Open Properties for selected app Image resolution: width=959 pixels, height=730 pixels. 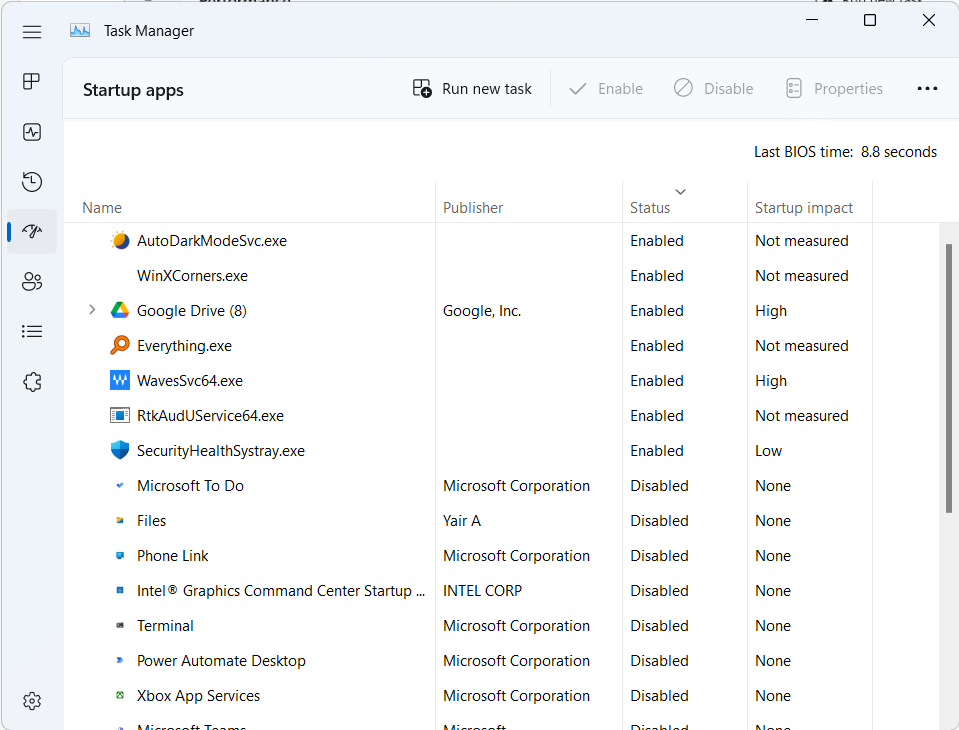[x=834, y=89]
